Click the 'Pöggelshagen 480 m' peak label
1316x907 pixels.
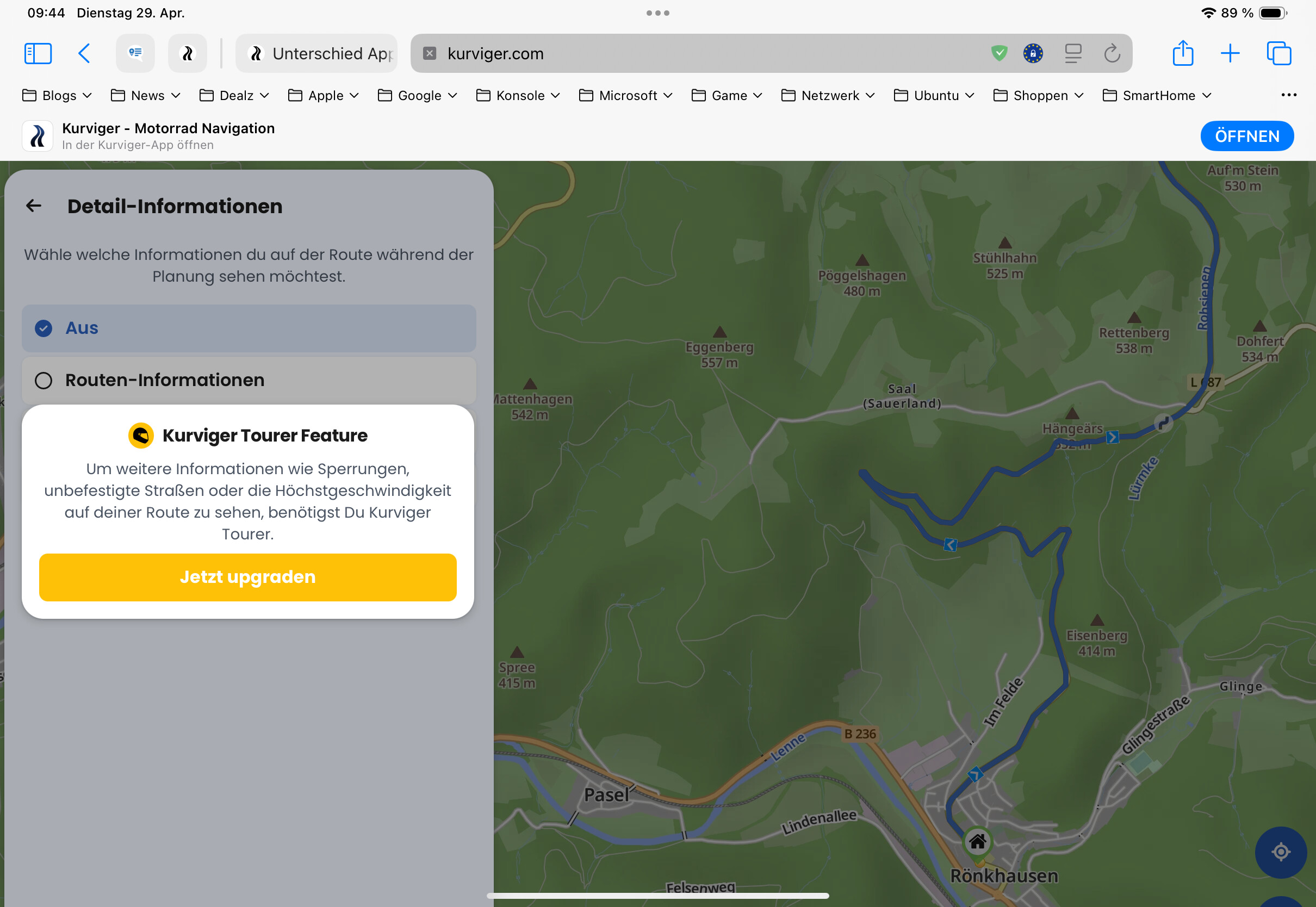862,283
